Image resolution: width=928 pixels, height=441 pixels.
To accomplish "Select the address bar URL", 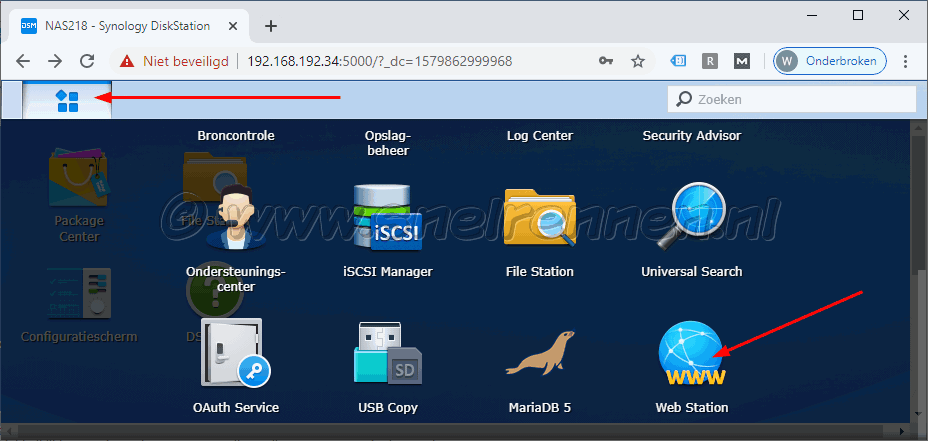I will pyautogui.click(x=379, y=61).
